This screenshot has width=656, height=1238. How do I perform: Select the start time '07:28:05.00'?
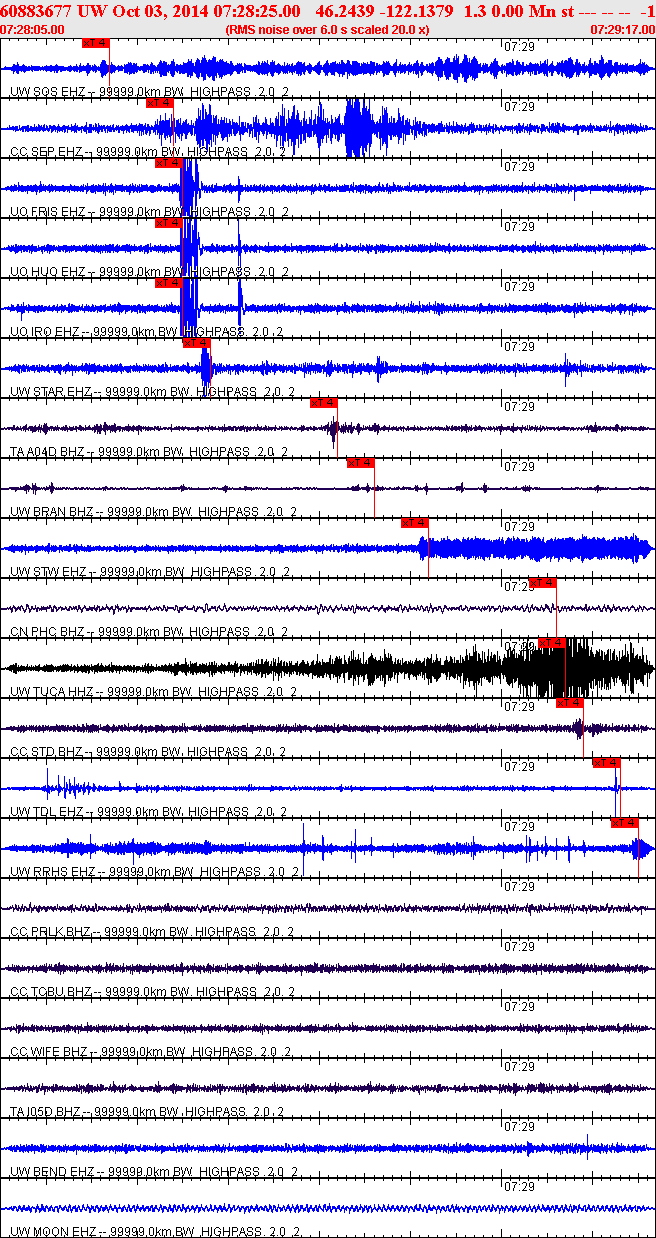point(33,29)
